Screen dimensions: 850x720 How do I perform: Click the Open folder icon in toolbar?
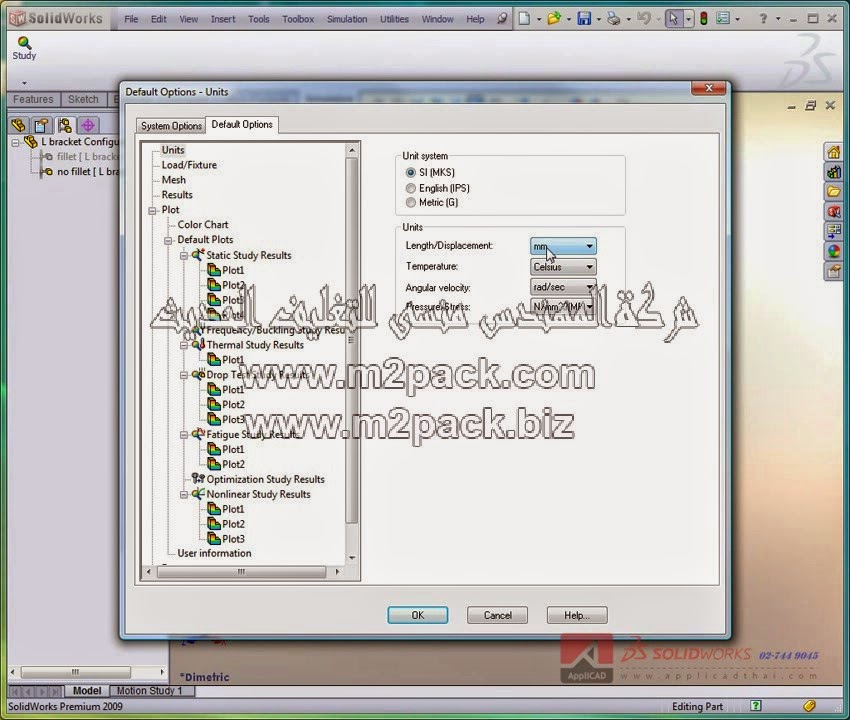tap(554, 18)
